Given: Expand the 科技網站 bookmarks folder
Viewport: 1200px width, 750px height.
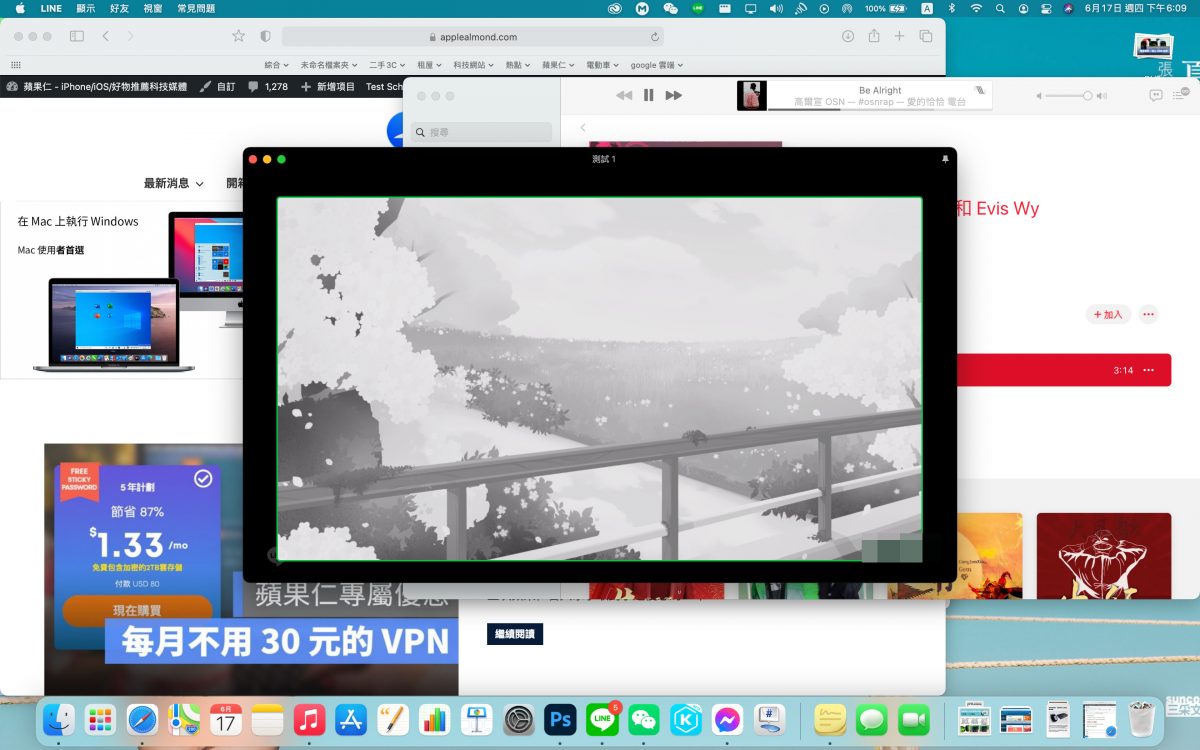Looking at the screenshot, I should click(474, 65).
